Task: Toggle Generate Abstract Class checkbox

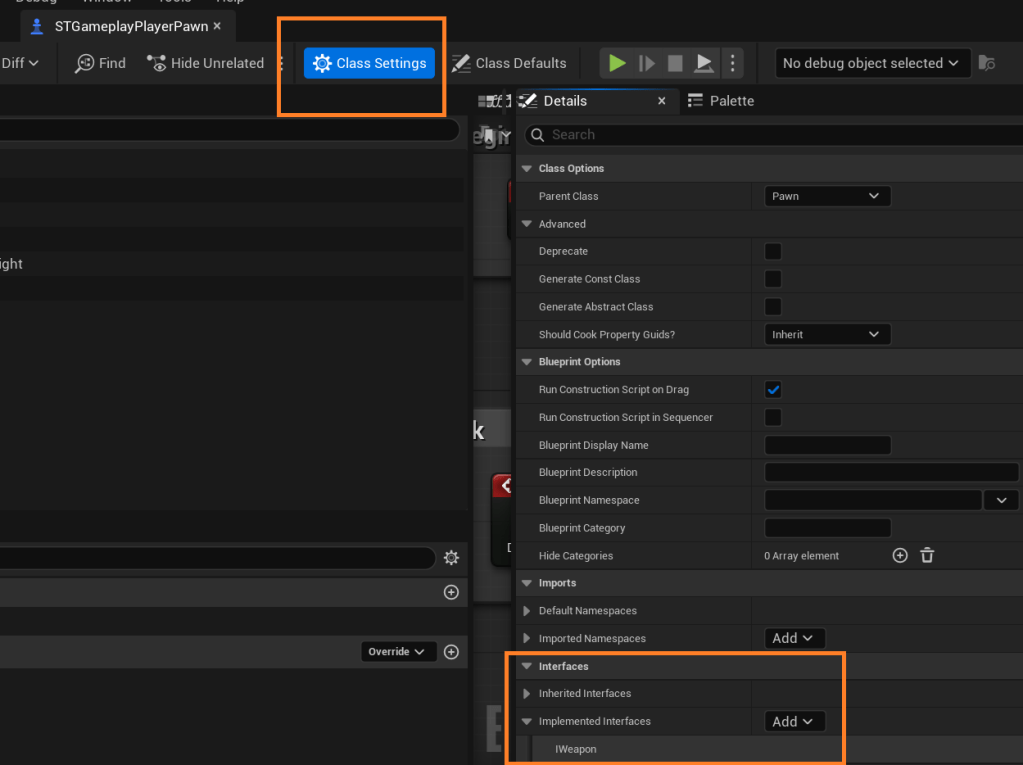Action: (x=773, y=307)
